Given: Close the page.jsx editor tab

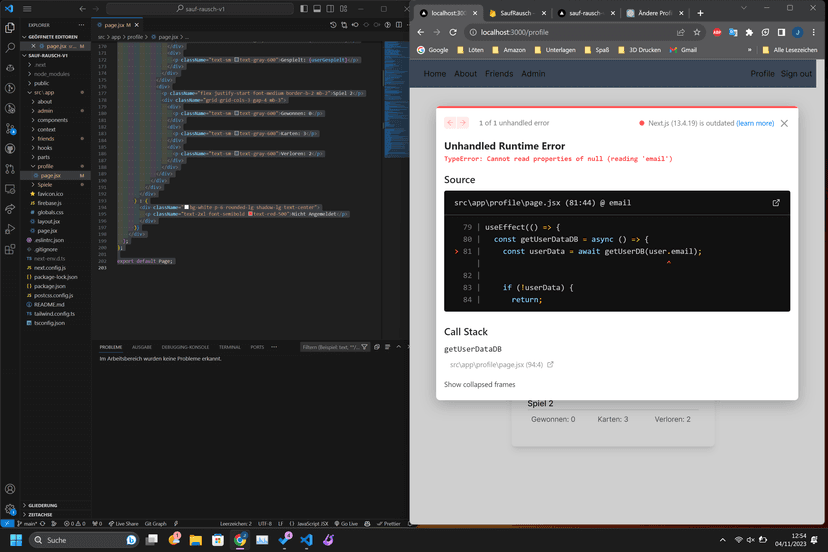Looking at the screenshot, I should pyautogui.click(x=137, y=25).
